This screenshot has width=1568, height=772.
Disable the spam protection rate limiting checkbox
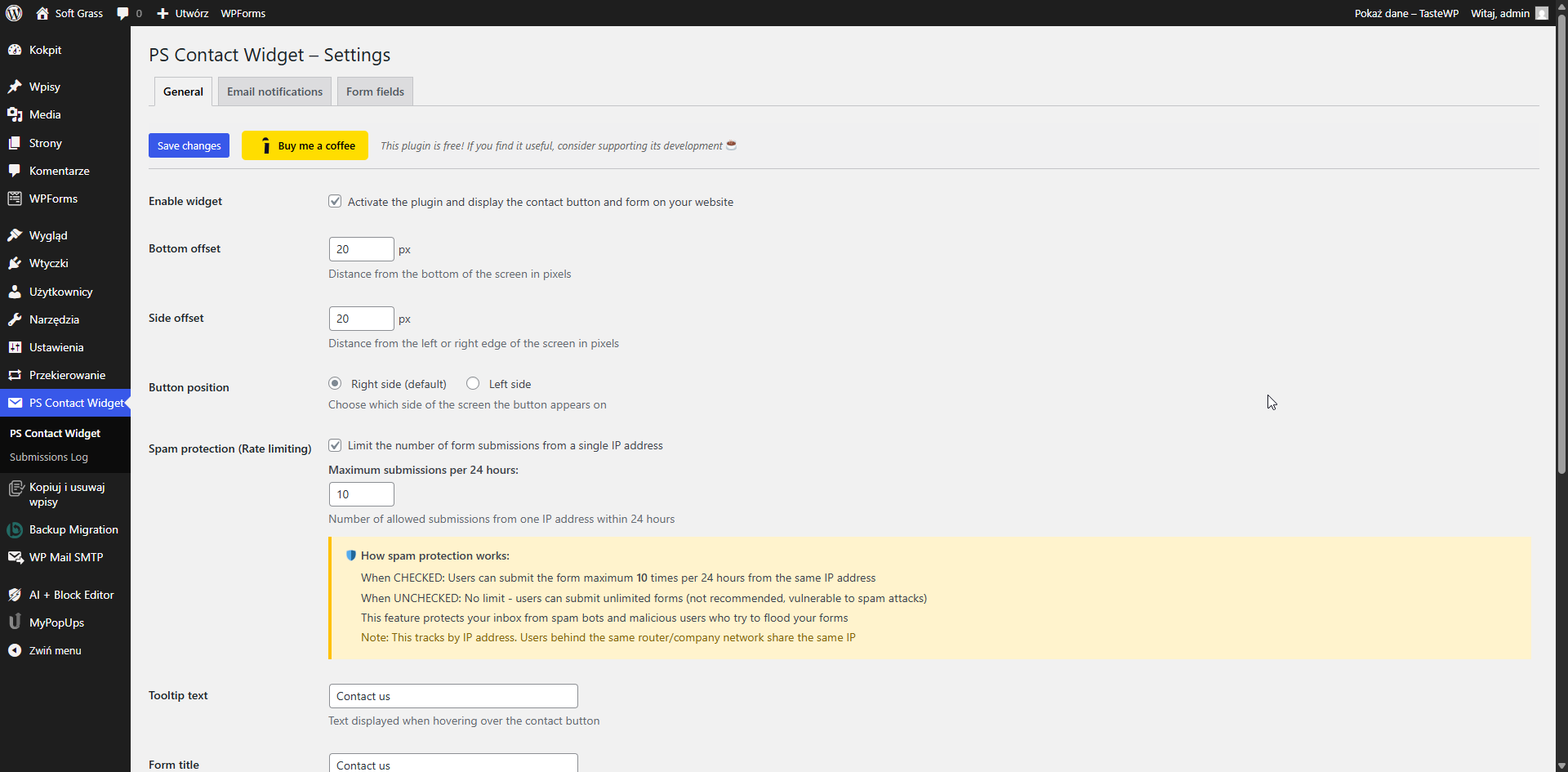(335, 445)
